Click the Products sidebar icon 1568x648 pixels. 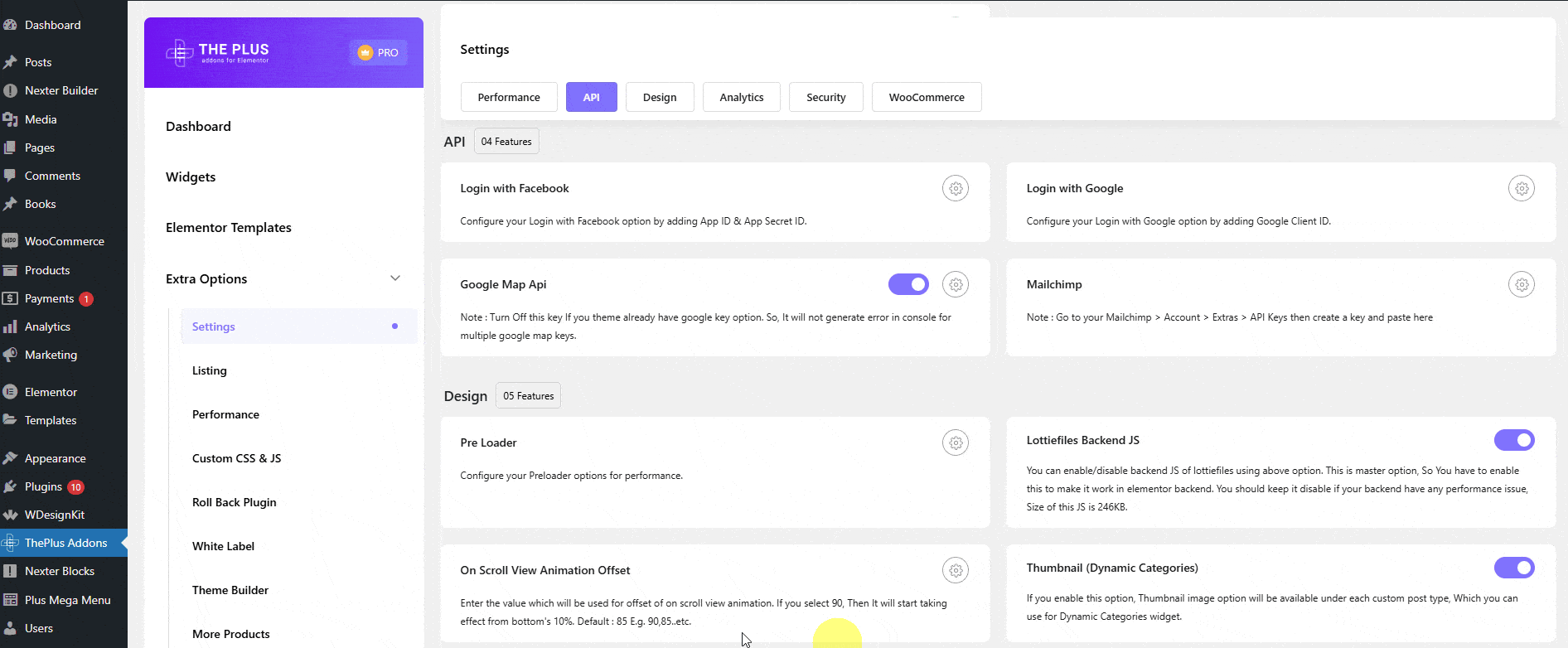point(10,270)
